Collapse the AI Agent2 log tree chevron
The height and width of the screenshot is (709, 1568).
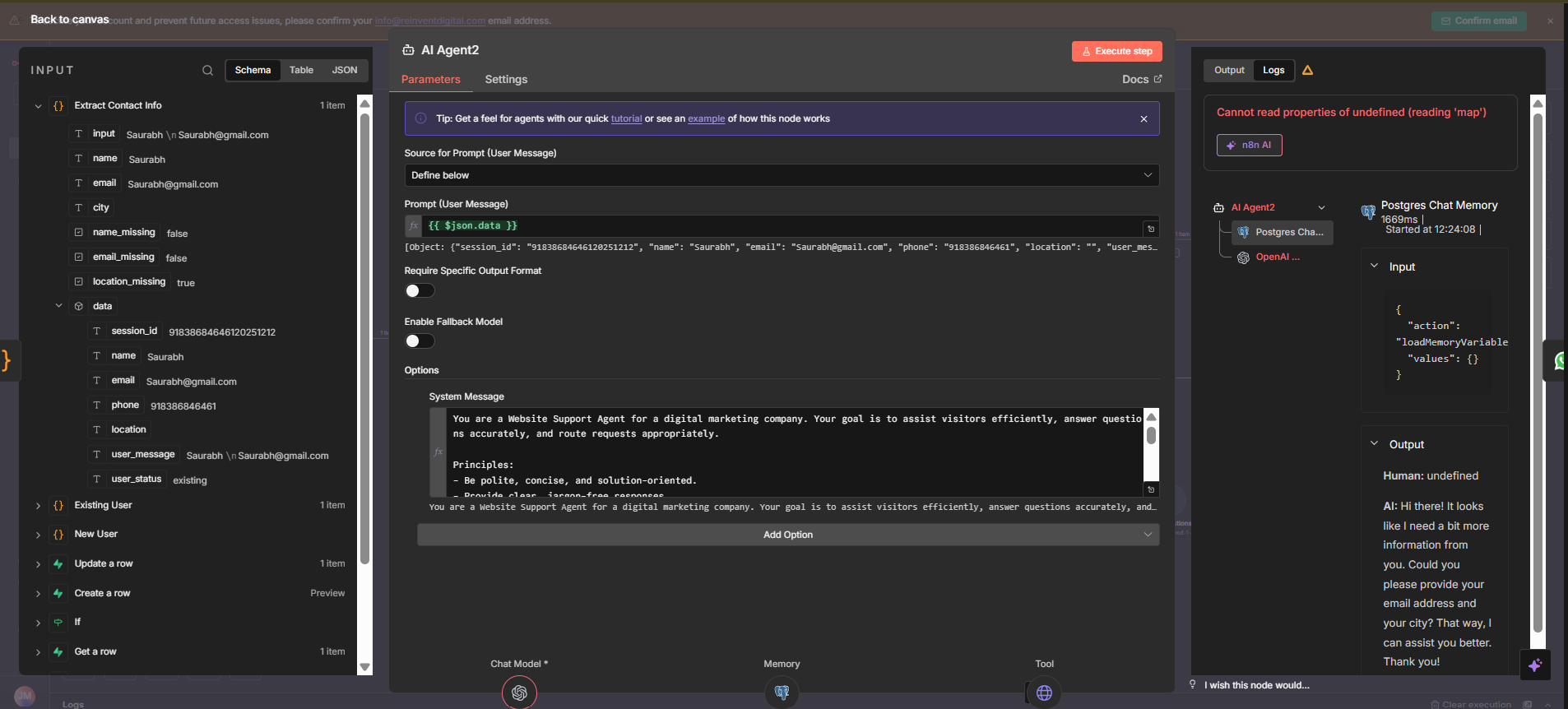[x=1321, y=208]
